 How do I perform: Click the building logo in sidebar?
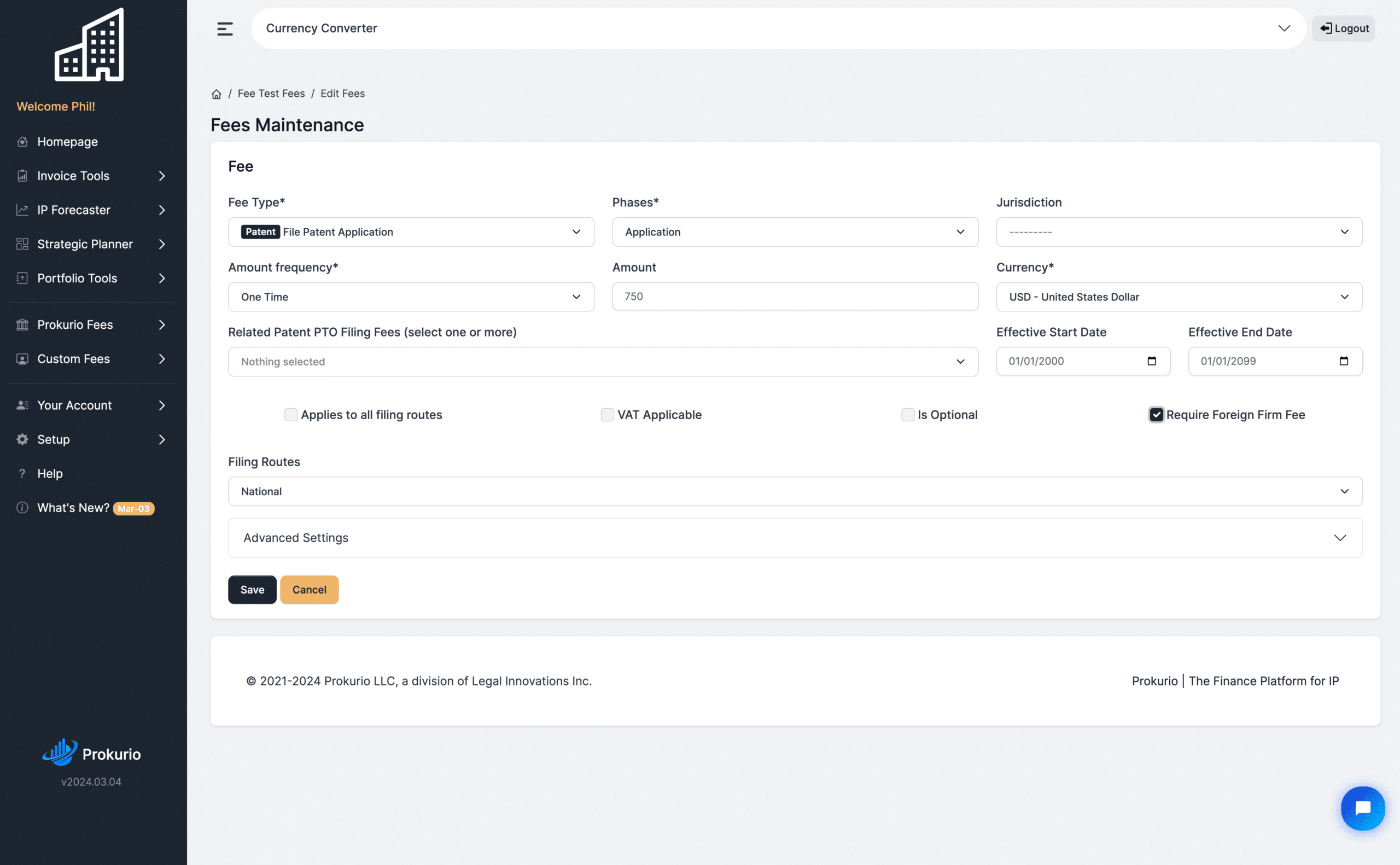tap(89, 45)
